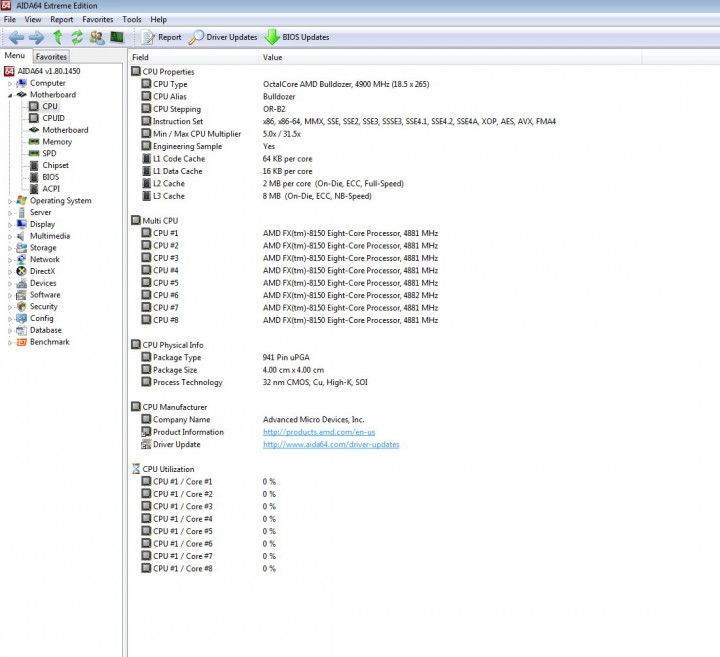Image resolution: width=720 pixels, height=657 pixels.
Task: Open the Report menu
Action: pos(62,19)
